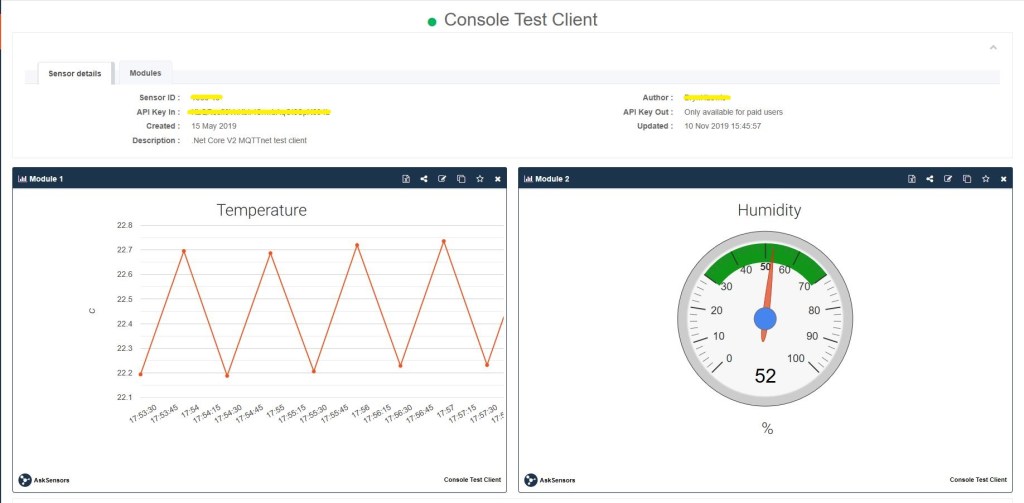
Task: Click the export file icon on Module 2
Action: click(912, 179)
